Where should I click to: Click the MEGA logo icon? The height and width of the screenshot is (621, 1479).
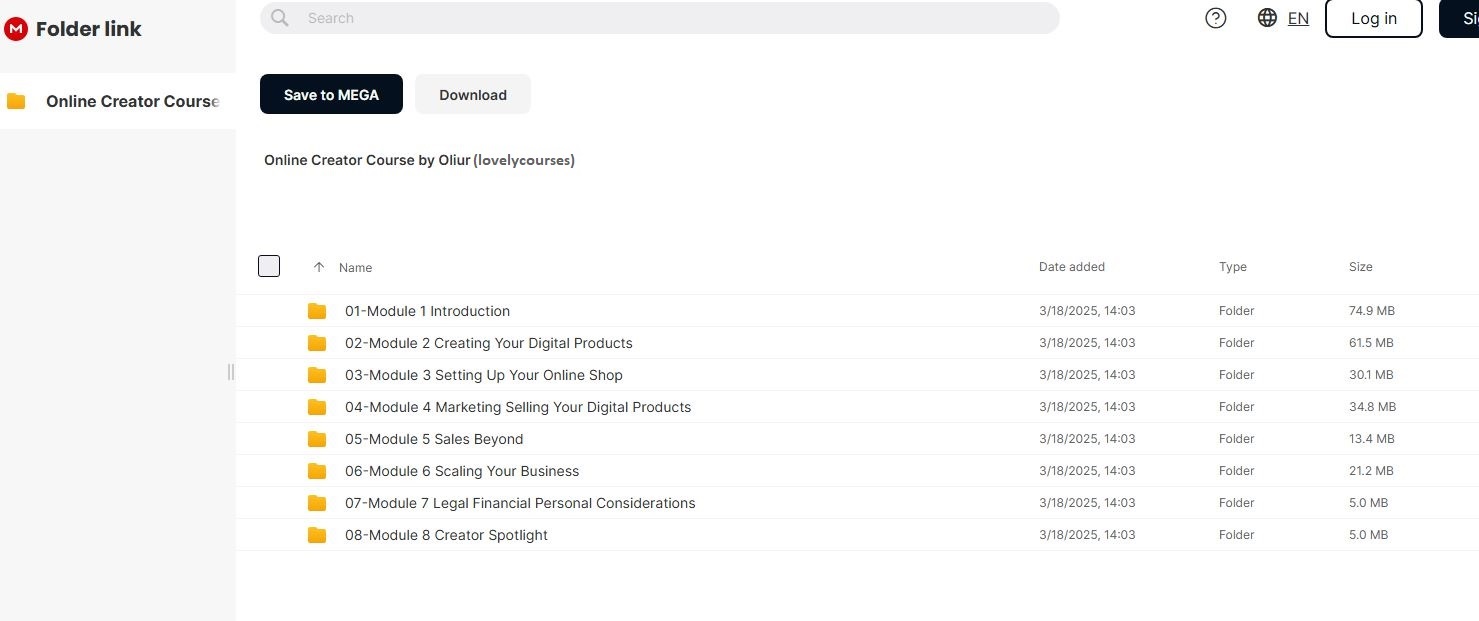click(x=16, y=29)
